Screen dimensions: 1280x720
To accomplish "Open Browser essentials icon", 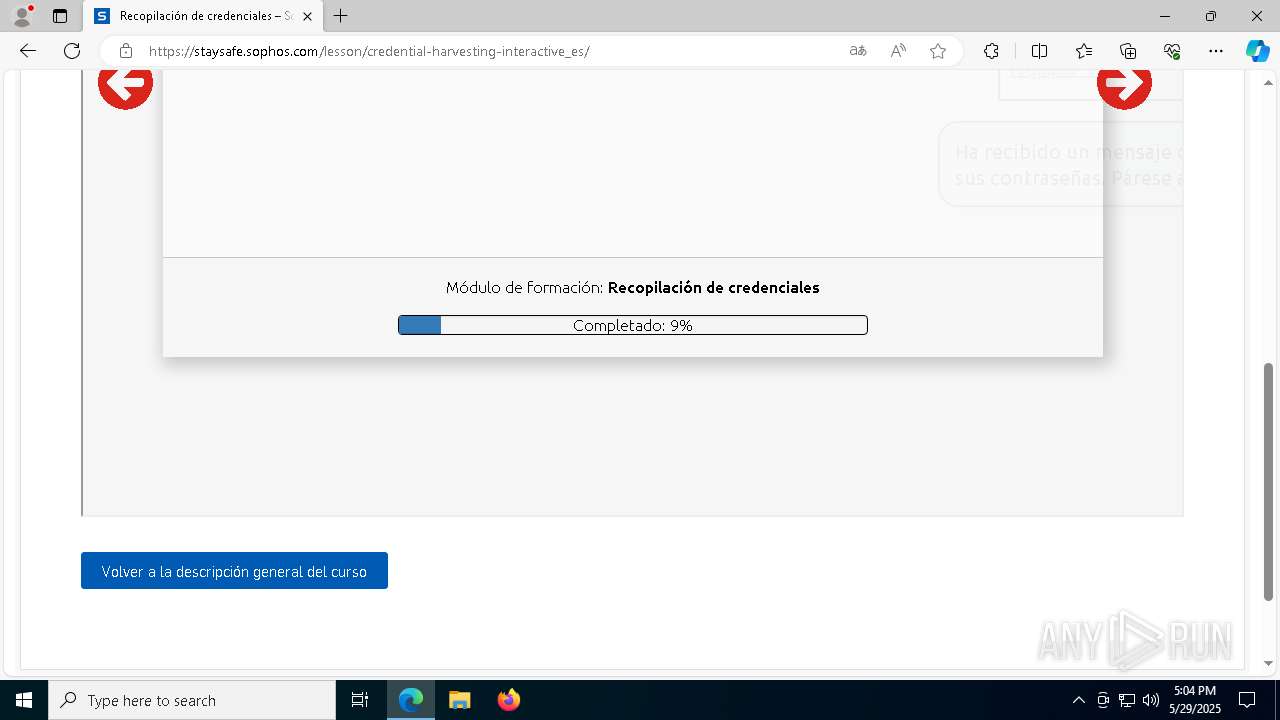I will coord(1172,51).
